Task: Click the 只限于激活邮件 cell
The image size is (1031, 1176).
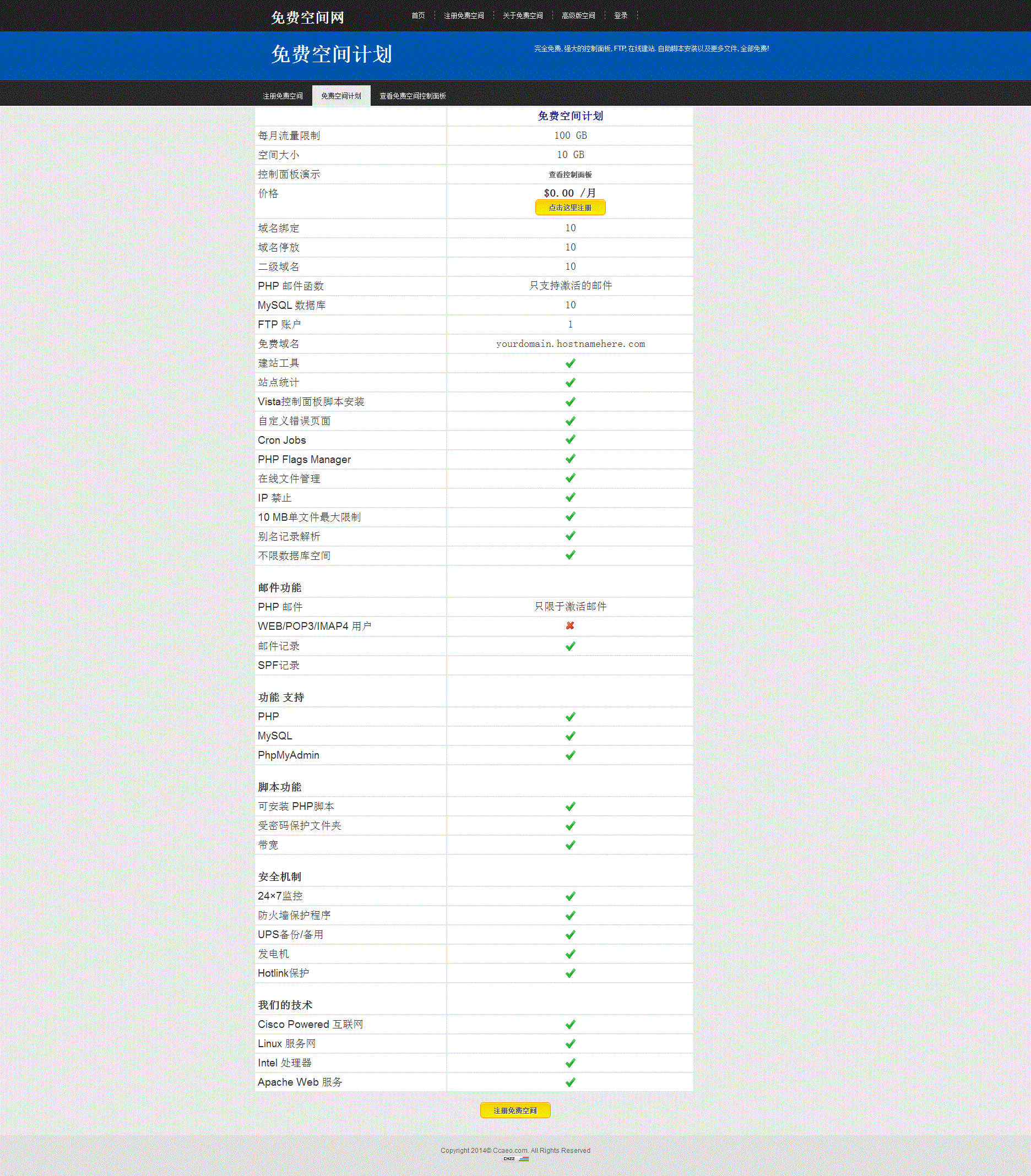Action: point(570,606)
